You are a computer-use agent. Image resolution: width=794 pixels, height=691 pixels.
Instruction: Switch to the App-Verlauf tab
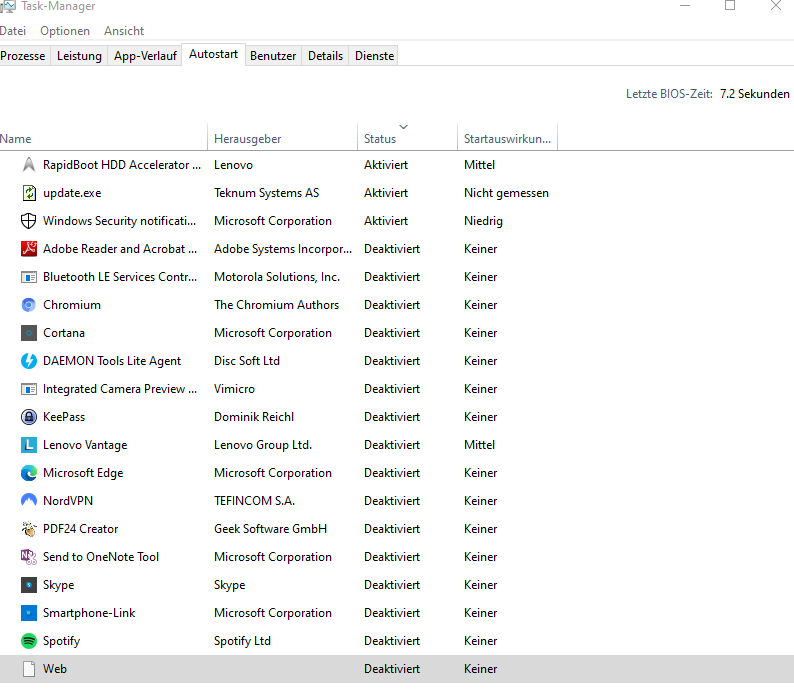(145, 56)
